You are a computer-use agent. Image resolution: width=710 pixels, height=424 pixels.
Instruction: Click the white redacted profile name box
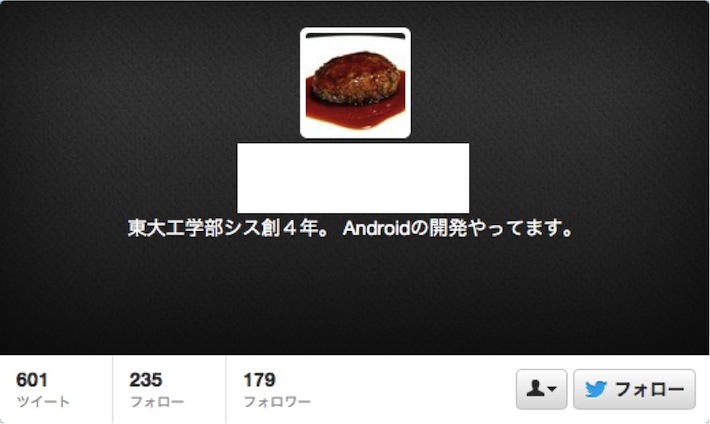tap(353, 178)
